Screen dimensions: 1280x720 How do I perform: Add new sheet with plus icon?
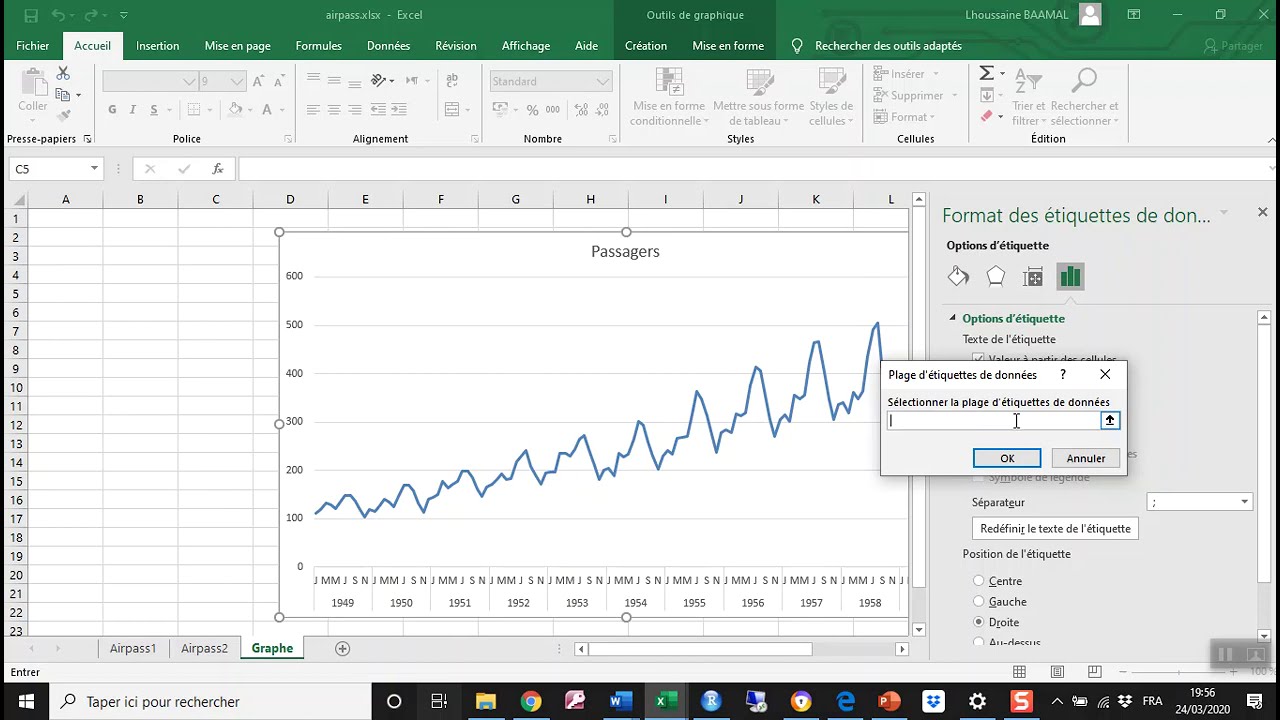pyautogui.click(x=342, y=648)
